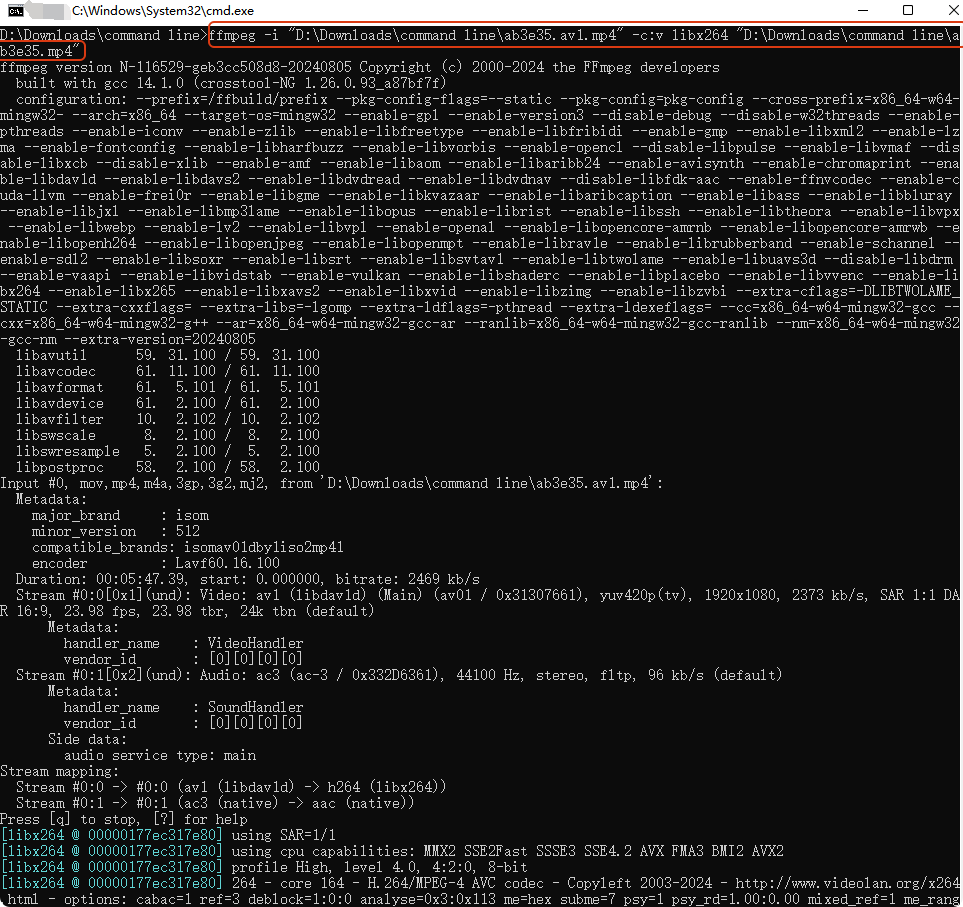The height and width of the screenshot is (907, 963).
Task: Click the libavutil version row
Action: [x=167, y=355]
